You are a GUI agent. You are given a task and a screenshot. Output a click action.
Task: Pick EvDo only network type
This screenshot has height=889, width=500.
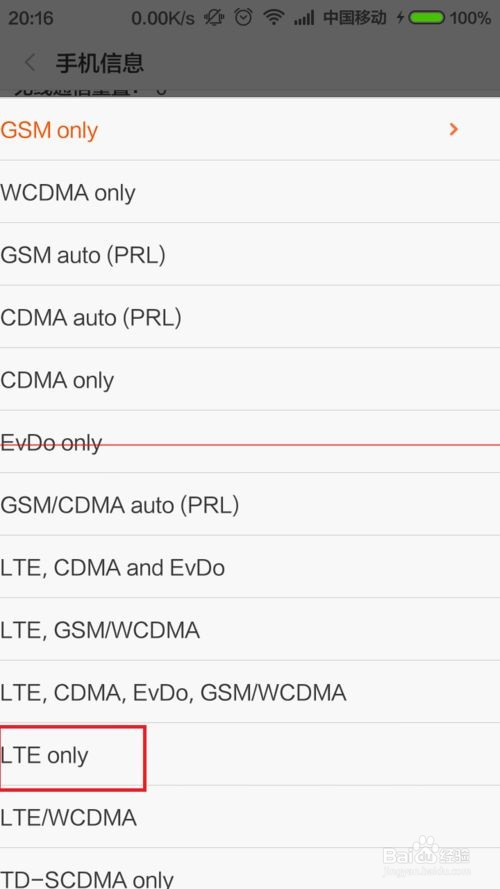[x=250, y=442]
